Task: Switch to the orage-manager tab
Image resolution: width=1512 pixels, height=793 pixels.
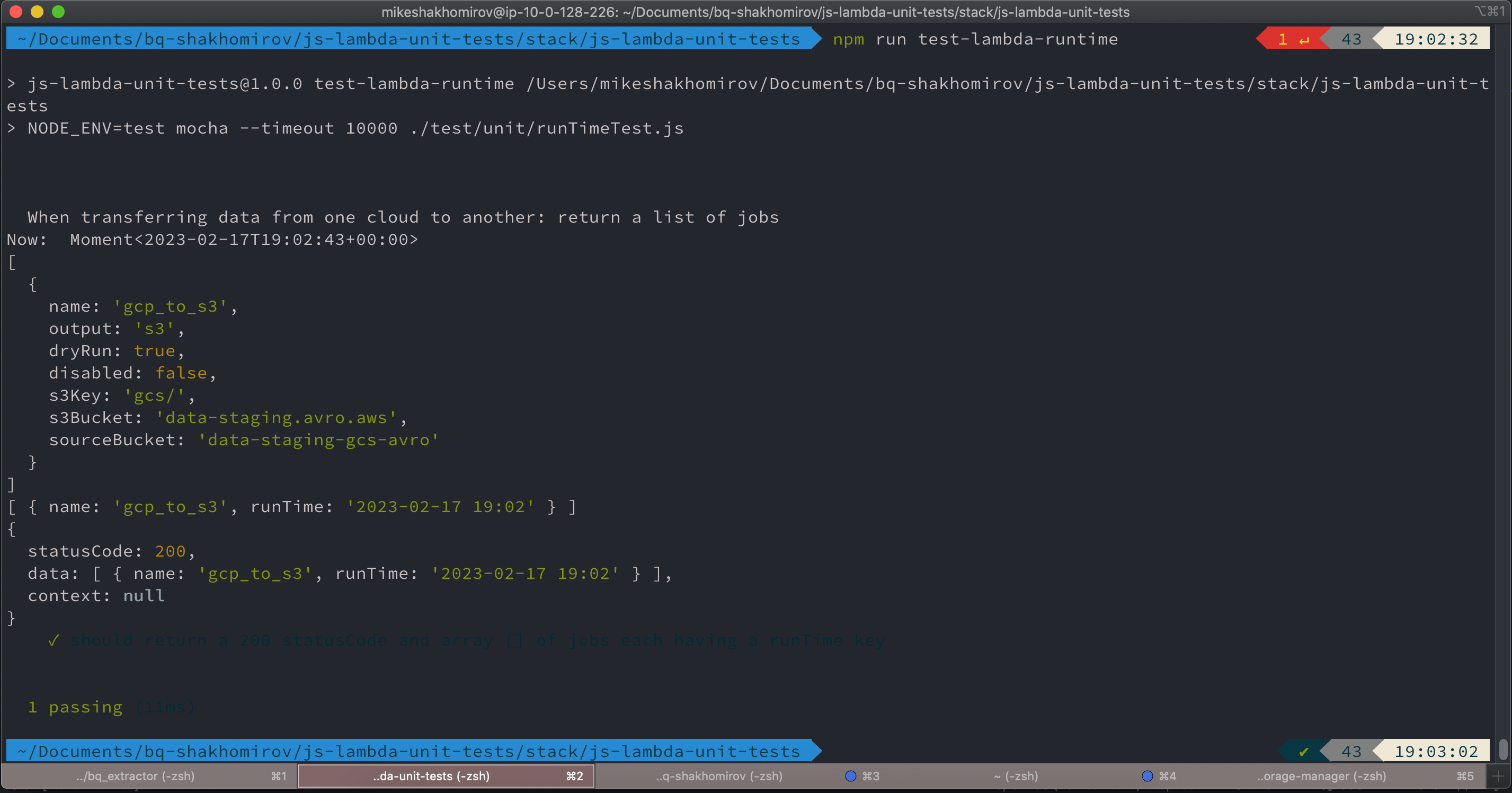Action: coord(1321,776)
